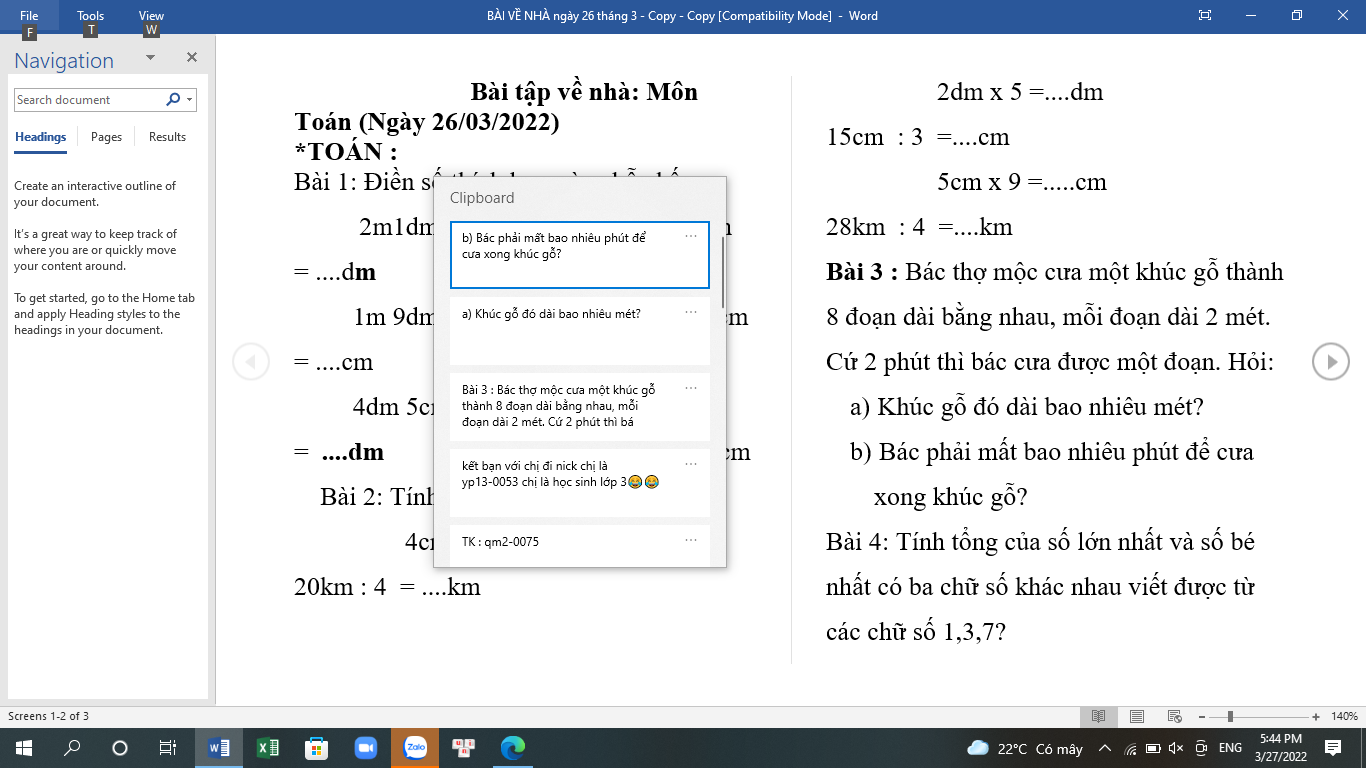Click line '2dm x 5 =....dm'

tap(1020, 93)
